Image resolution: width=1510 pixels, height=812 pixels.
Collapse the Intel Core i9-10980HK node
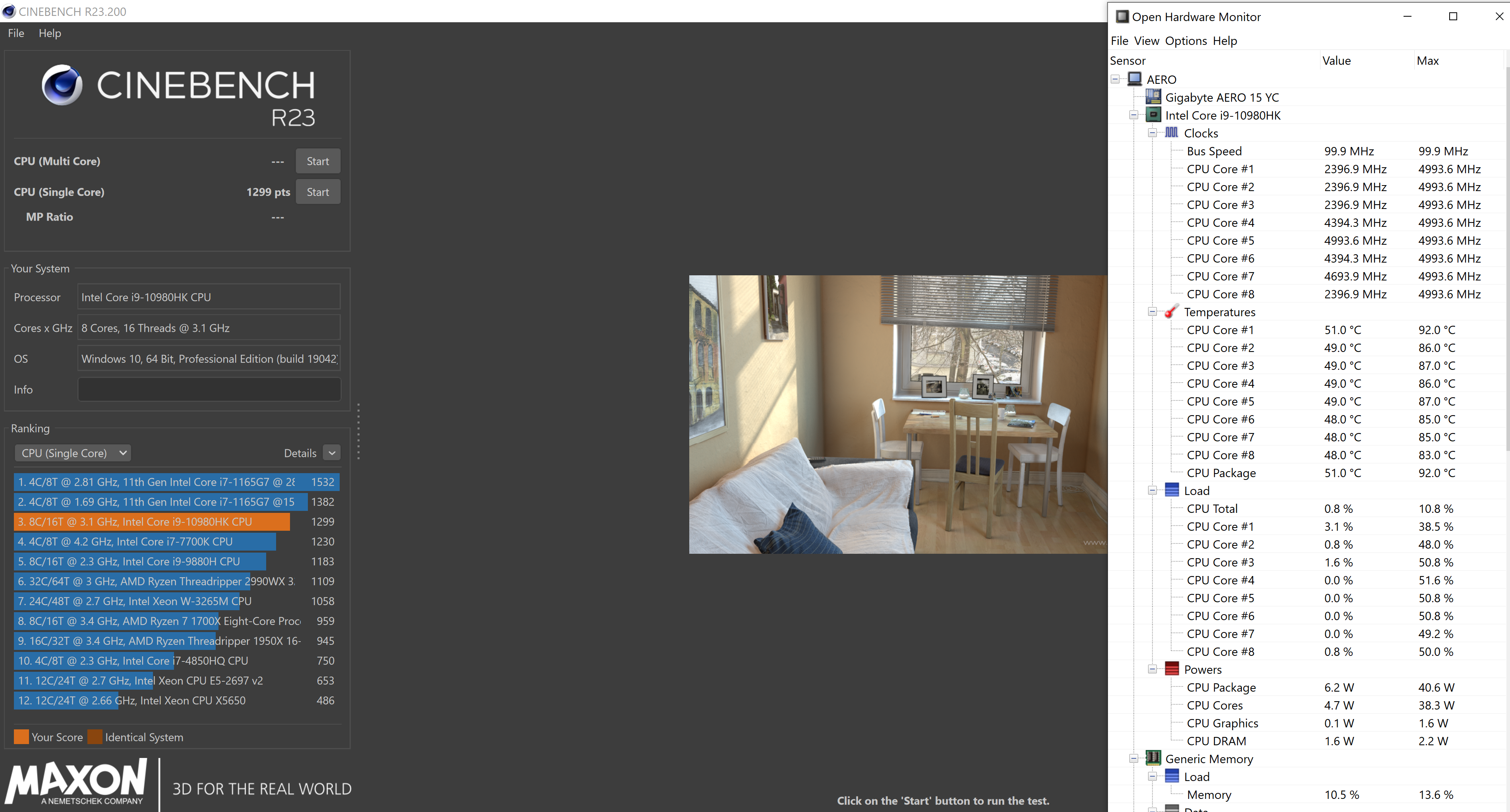point(1134,115)
